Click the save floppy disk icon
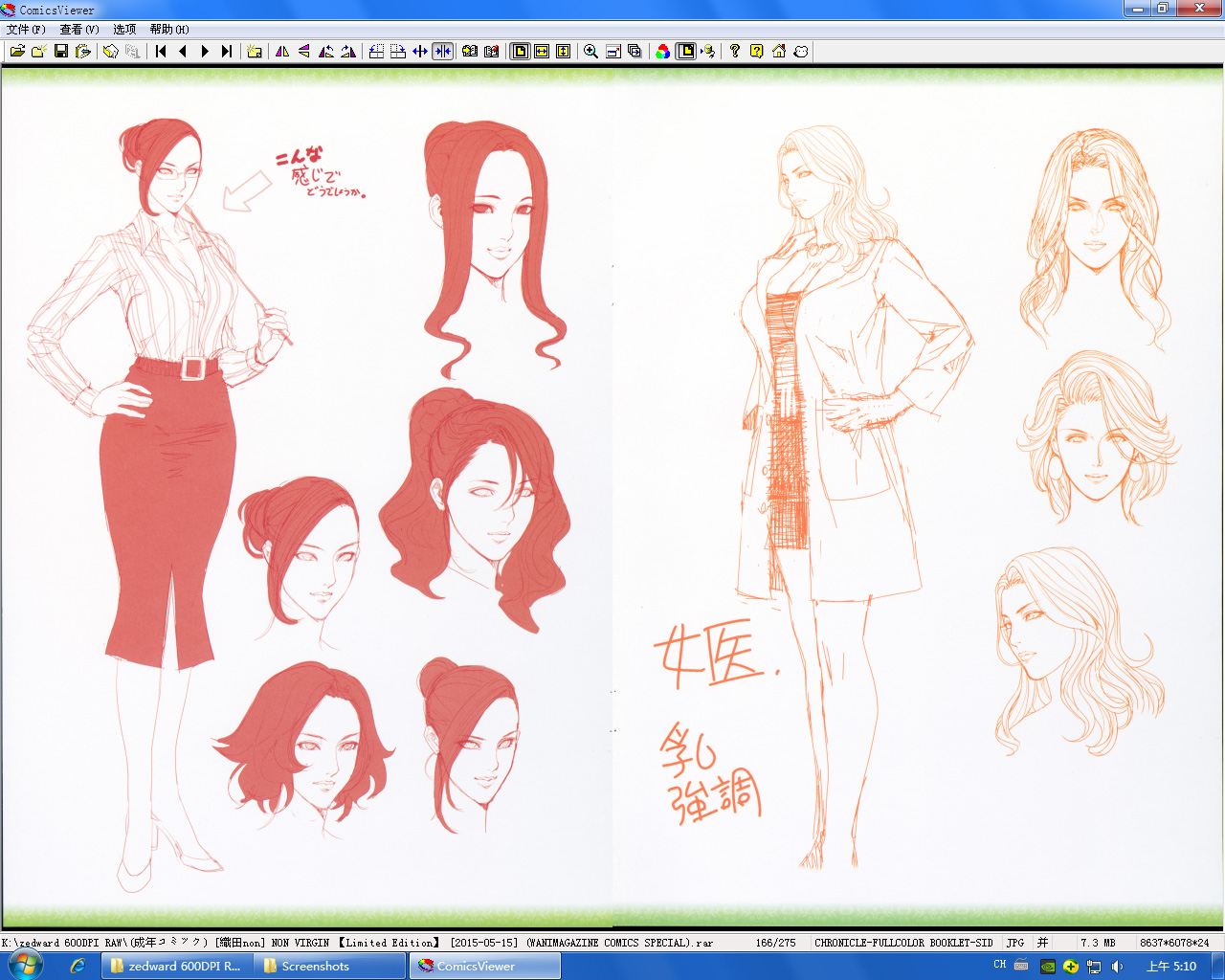The height and width of the screenshot is (980, 1225). click(x=61, y=52)
